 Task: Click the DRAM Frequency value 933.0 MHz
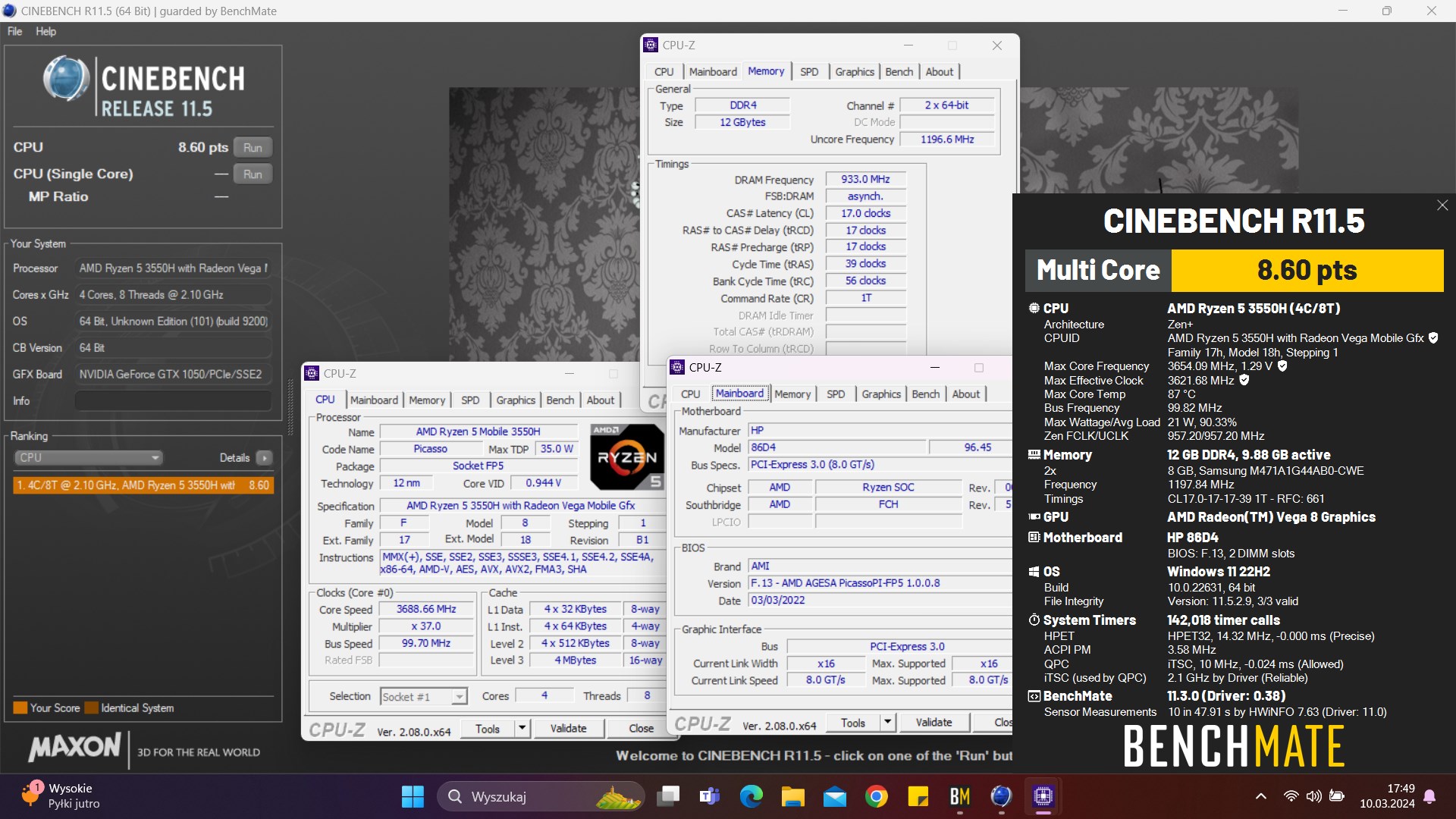coord(865,180)
